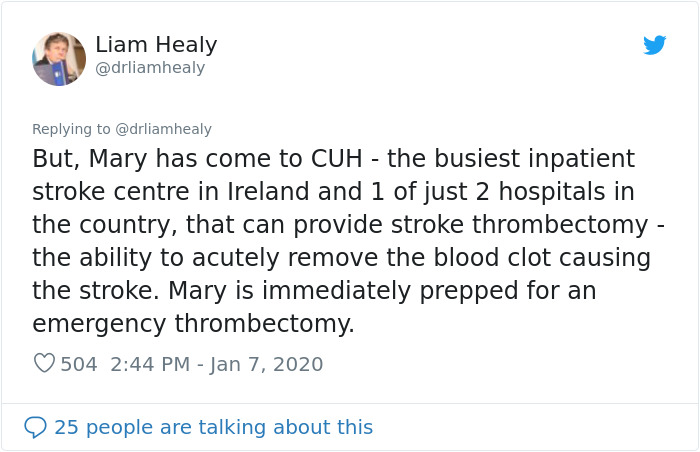700x452 pixels.
Task: Open the Liam Healy display name
Action: (x=156, y=45)
